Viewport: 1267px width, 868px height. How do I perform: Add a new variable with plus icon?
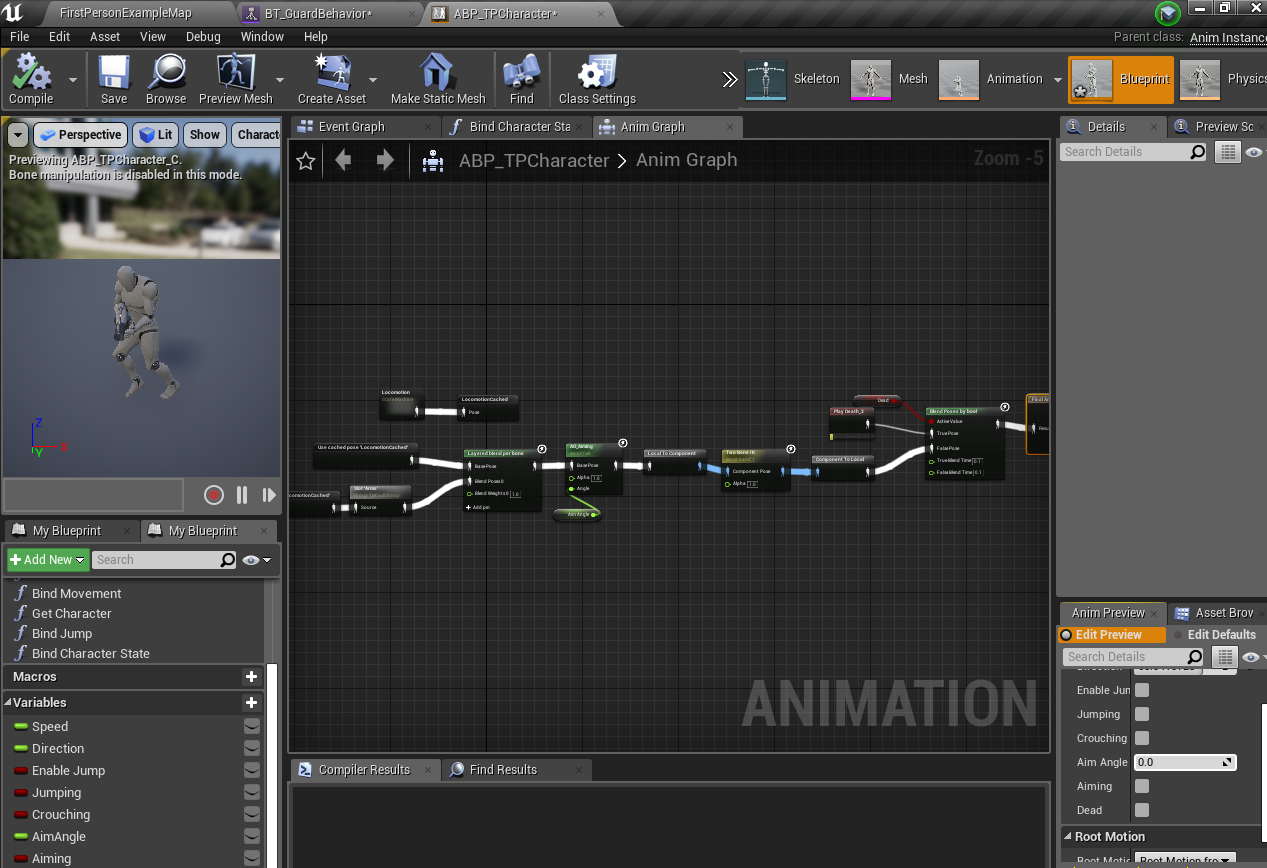(252, 703)
